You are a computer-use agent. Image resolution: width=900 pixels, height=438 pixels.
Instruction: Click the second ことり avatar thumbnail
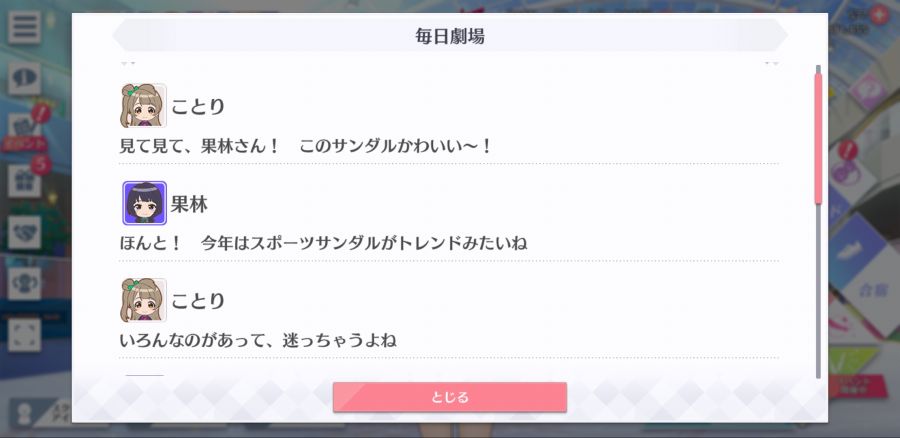[x=143, y=300]
